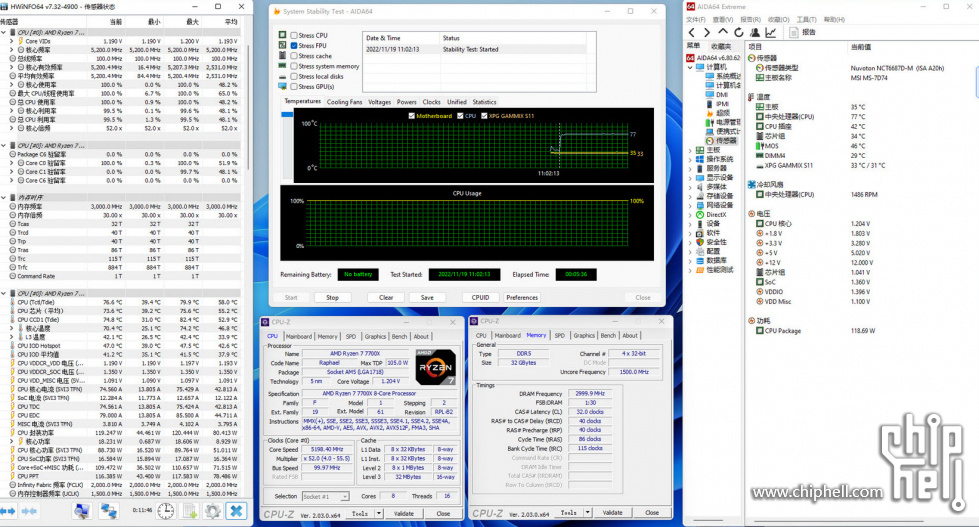Click the Date & Time column header
This screenshot has height=527, width=979.
click(x=401, y=38)
